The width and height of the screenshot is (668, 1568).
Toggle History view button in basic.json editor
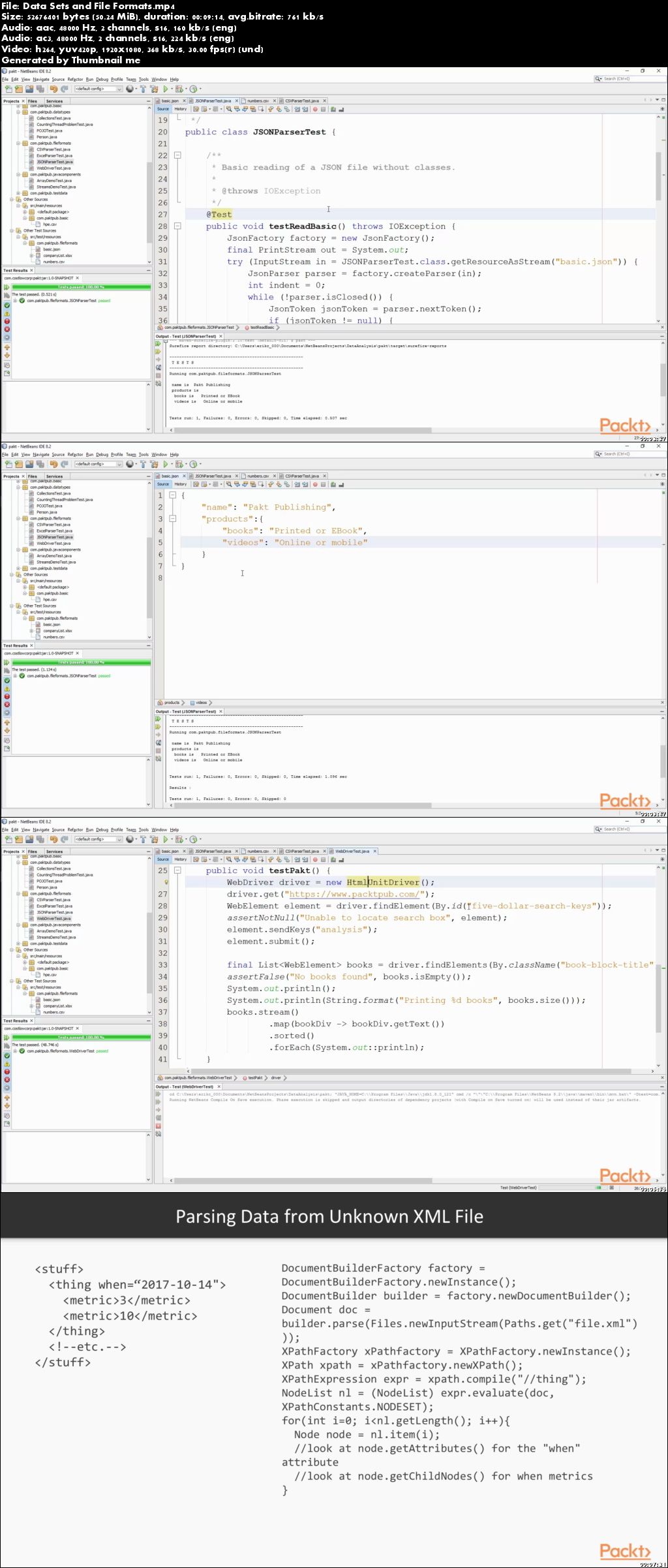tap(181, 484)
